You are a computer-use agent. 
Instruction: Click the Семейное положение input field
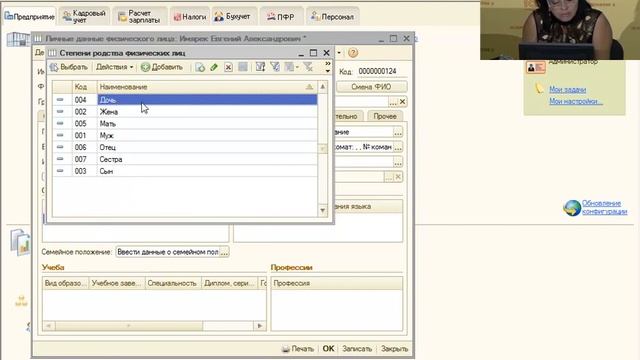point(168,252)
